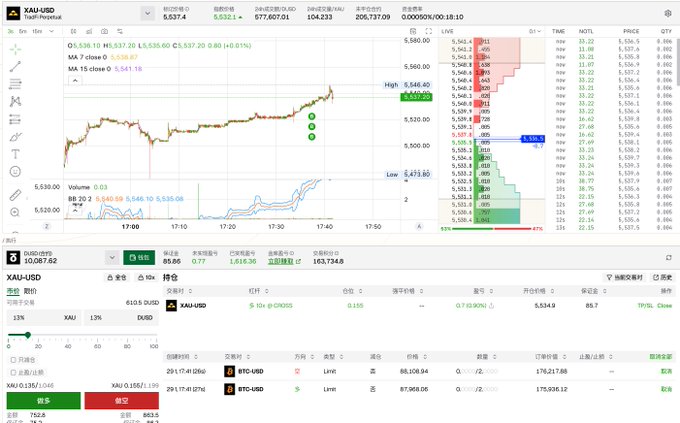
Task: Open the timeframe interval dropdown chevron
Action: click(x=52, y=31)
